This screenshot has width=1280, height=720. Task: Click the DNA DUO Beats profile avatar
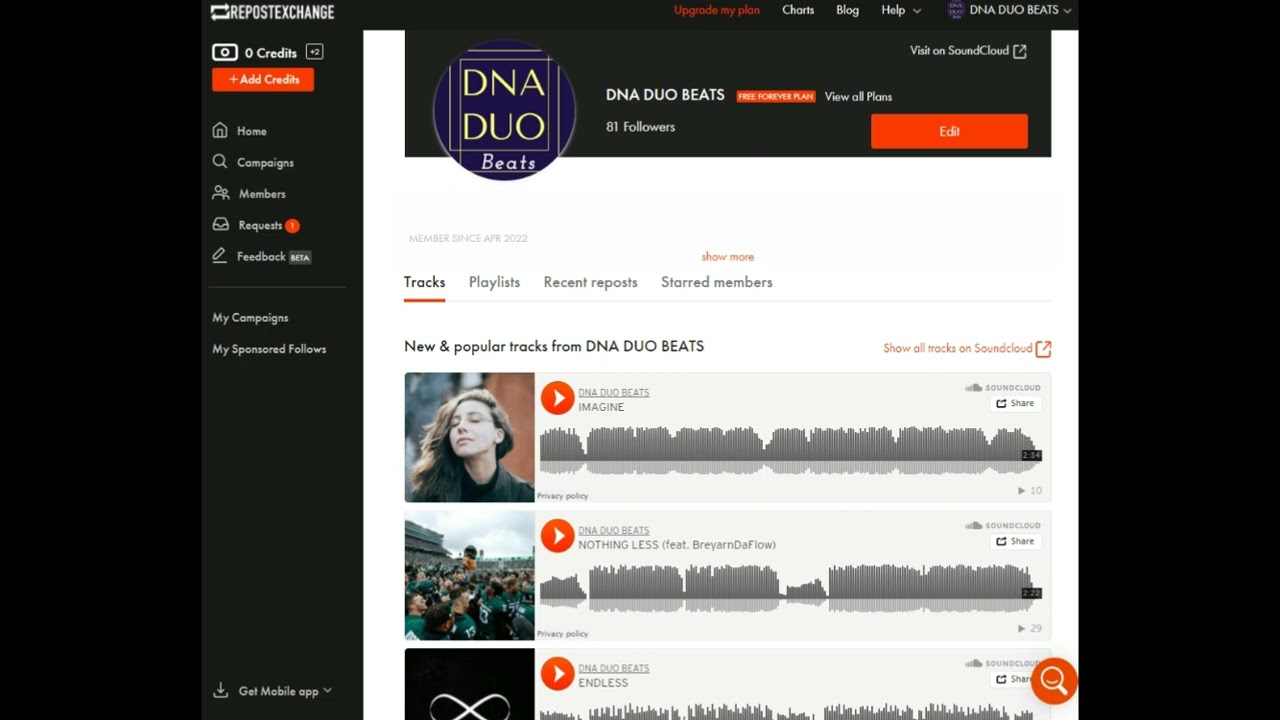click(x=504, y=110)
